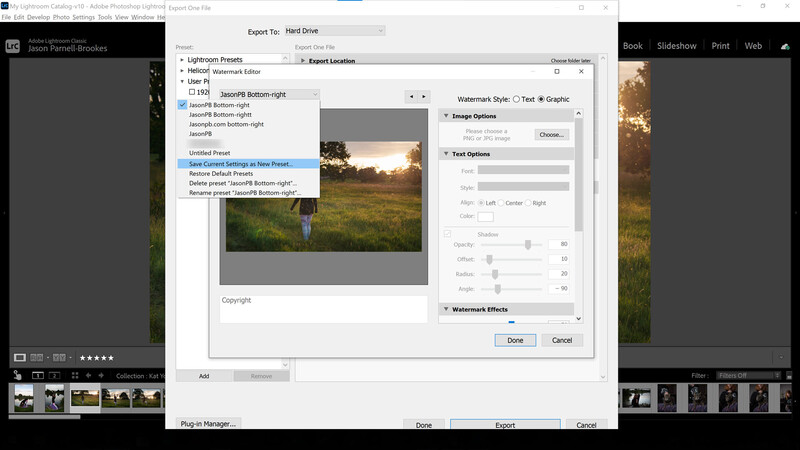Viewport: 800px width, 450px height.
Task: Click Add preset button
Action: [x=204, y=376]
